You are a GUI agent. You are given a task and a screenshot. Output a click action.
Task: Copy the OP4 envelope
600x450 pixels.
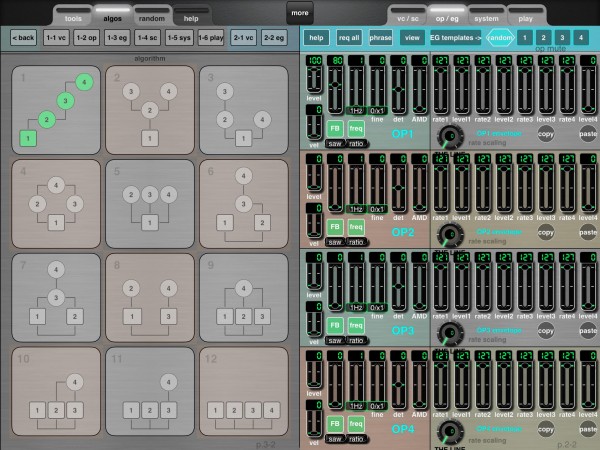546,429
